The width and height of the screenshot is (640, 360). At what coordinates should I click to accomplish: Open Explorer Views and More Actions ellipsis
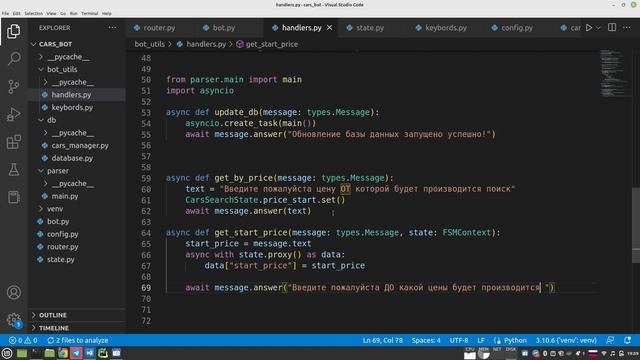coord(112,27)
